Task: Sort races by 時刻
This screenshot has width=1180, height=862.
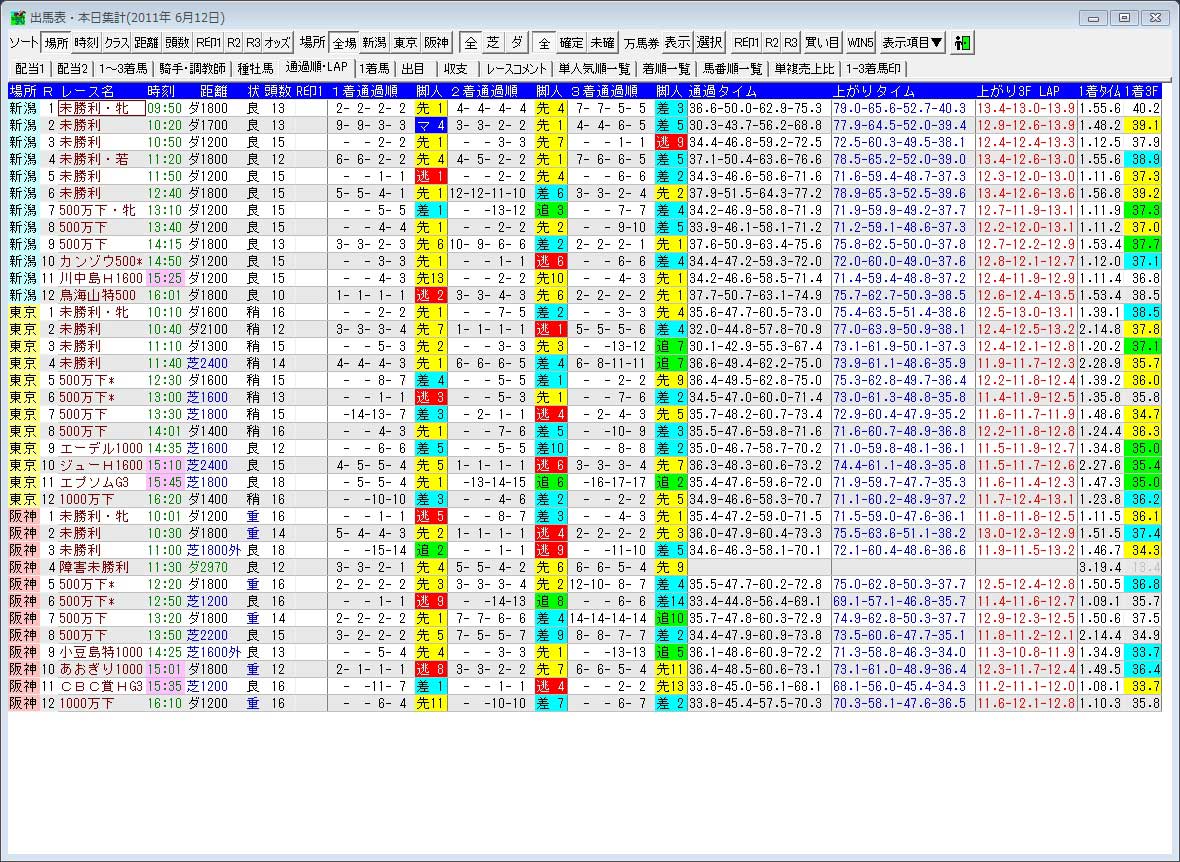Action: (x=86, y=43)
